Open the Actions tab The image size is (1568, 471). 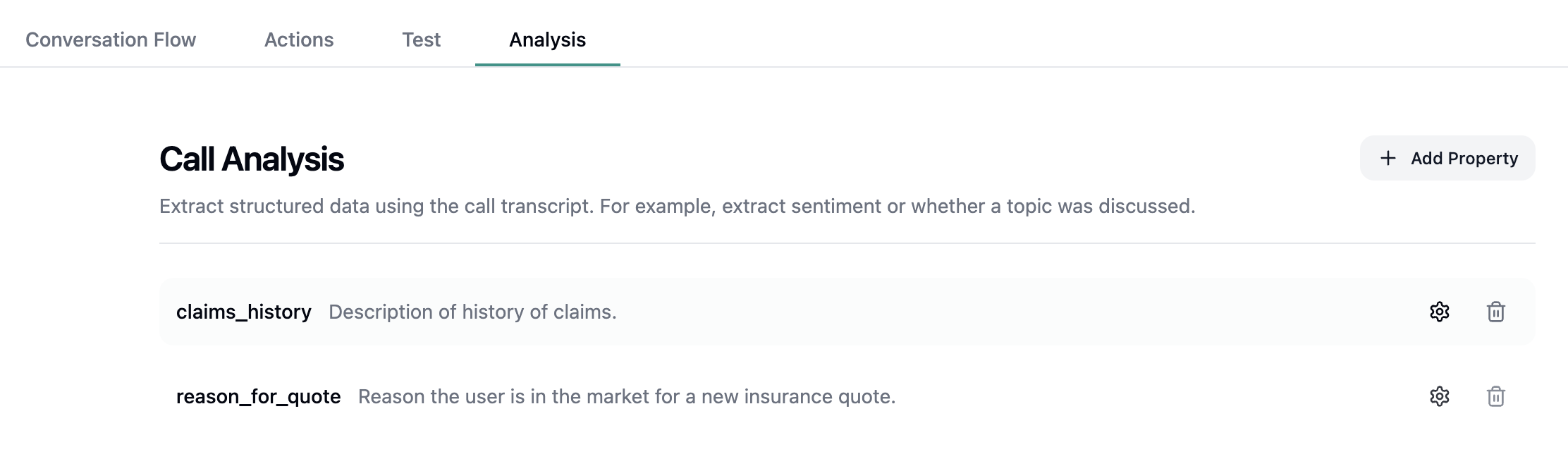pos(299,39)
